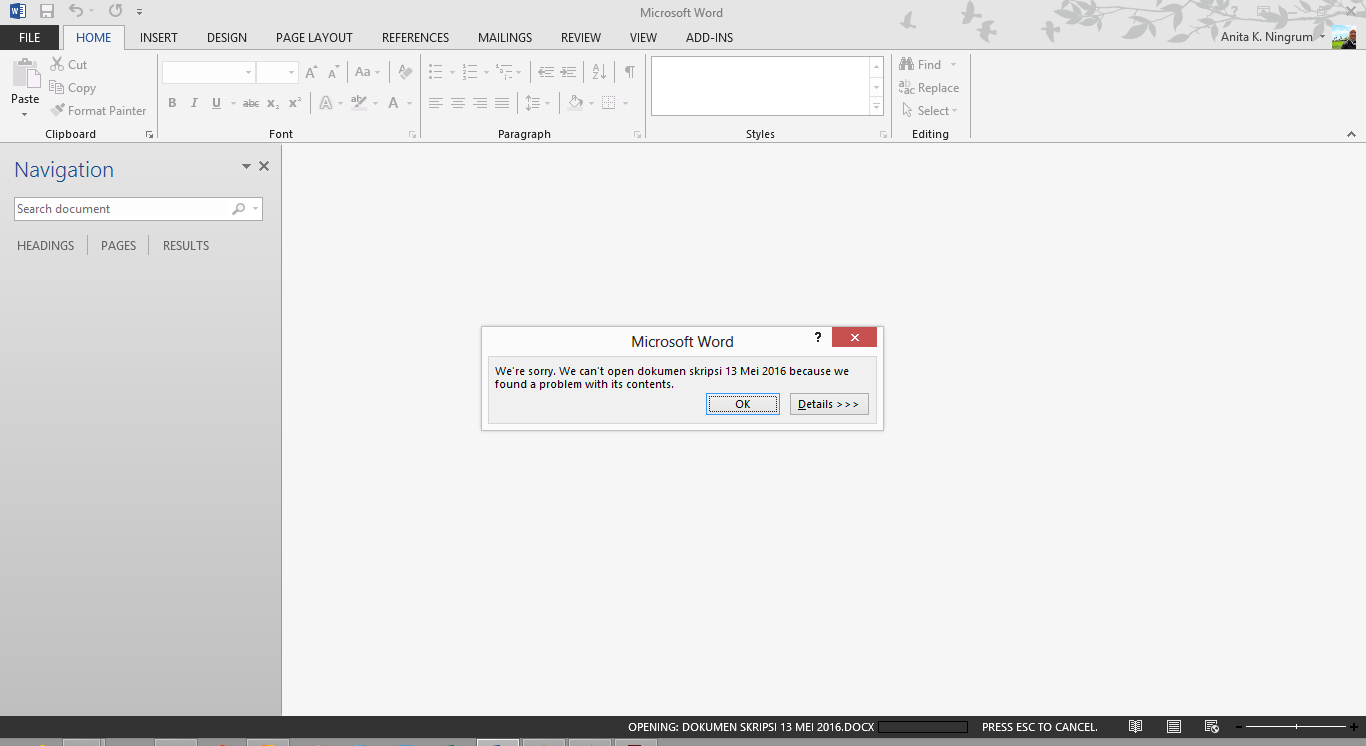
Task: Open the font size dropdown
Action: [291, 73]
